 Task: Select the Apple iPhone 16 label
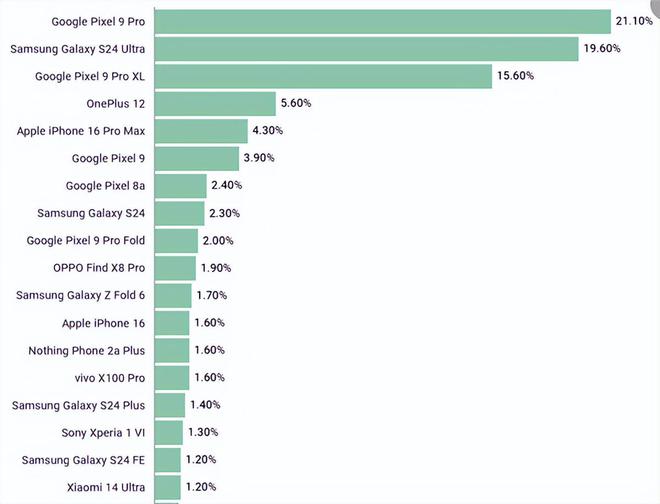tap(104, 323)
